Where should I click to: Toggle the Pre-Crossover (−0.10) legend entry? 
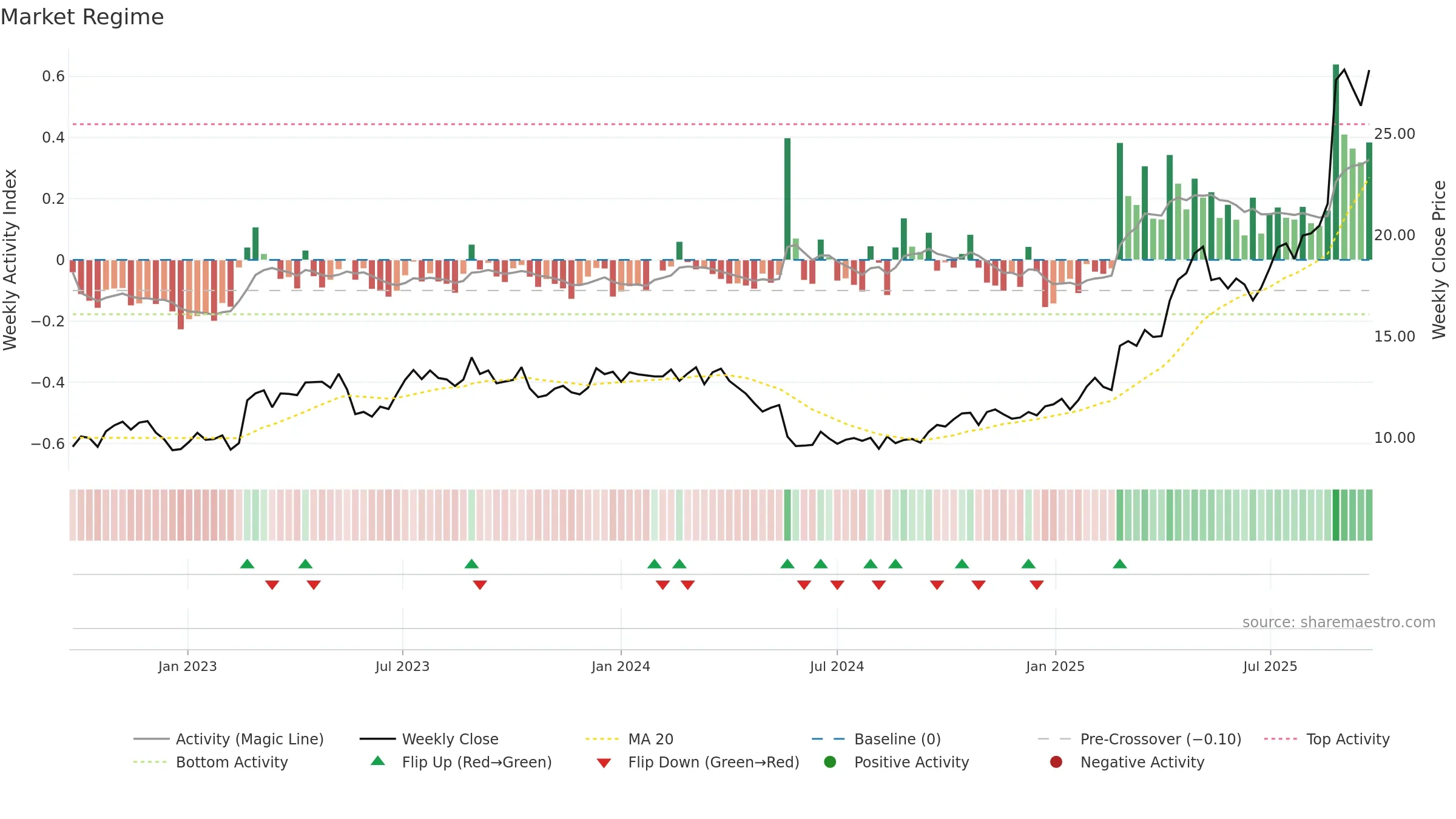(x=1139, y=739)
